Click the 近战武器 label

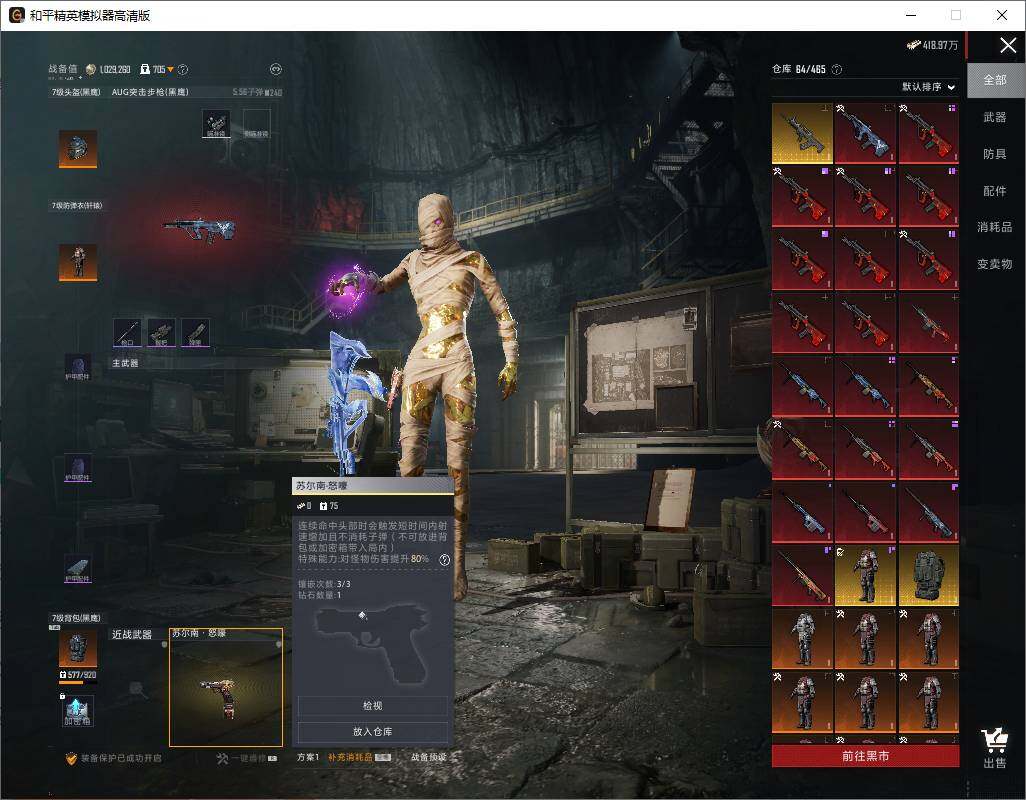[x=132, y=635]
